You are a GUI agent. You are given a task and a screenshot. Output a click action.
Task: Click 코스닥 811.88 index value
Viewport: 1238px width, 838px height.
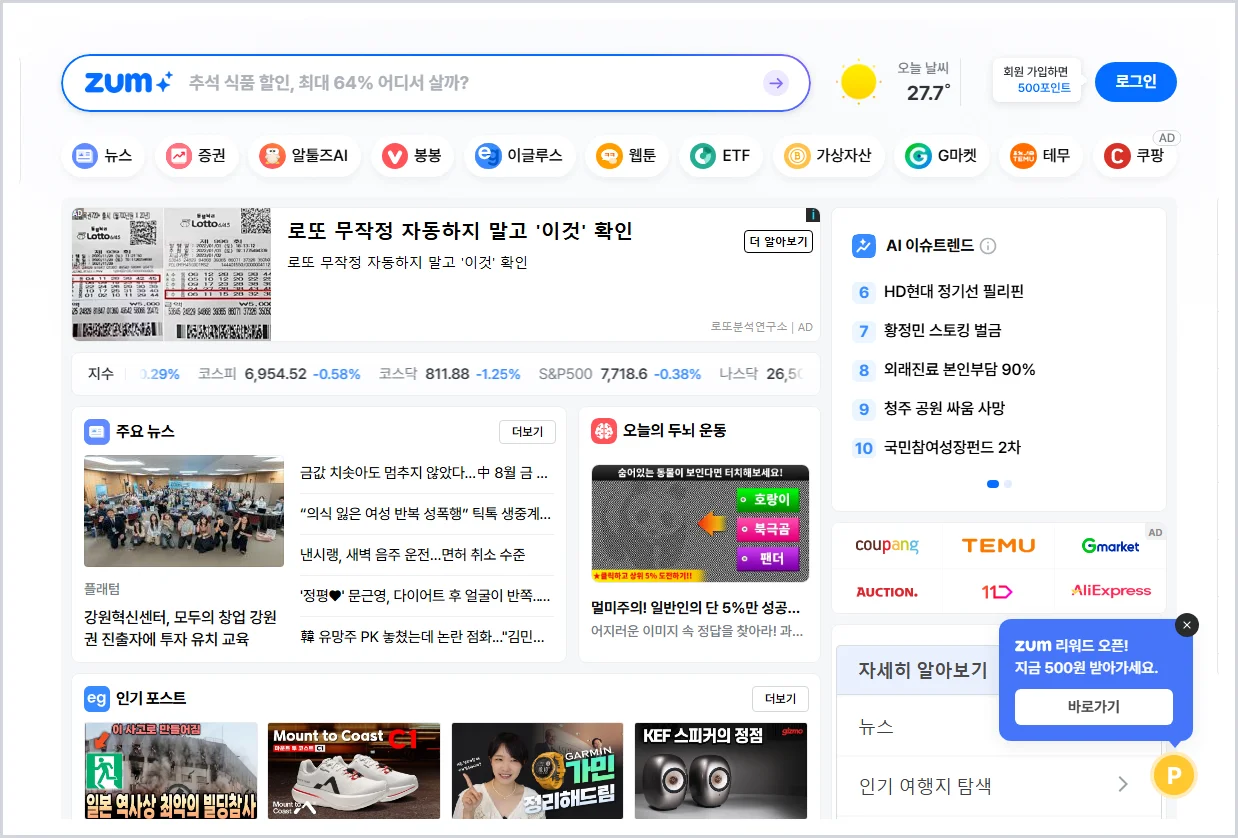point(447,374)
